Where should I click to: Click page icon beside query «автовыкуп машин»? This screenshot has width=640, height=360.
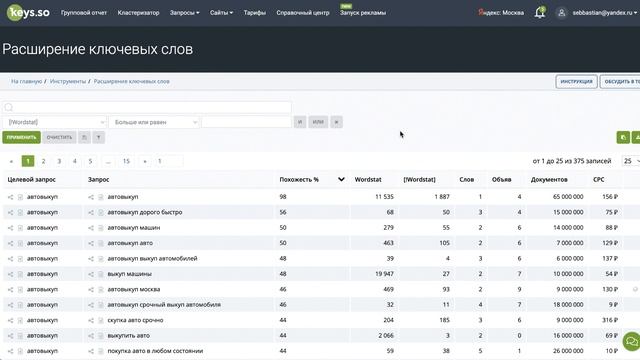point(100,228)
